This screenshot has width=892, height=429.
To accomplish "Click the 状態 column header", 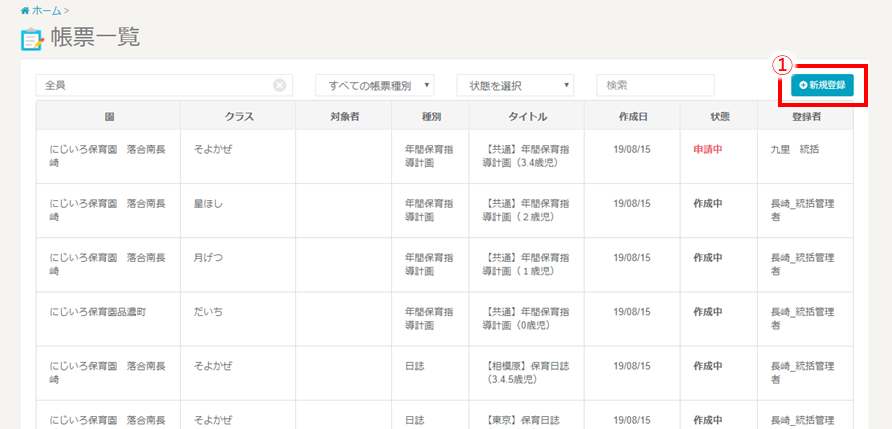I will (x=720, y=117).
